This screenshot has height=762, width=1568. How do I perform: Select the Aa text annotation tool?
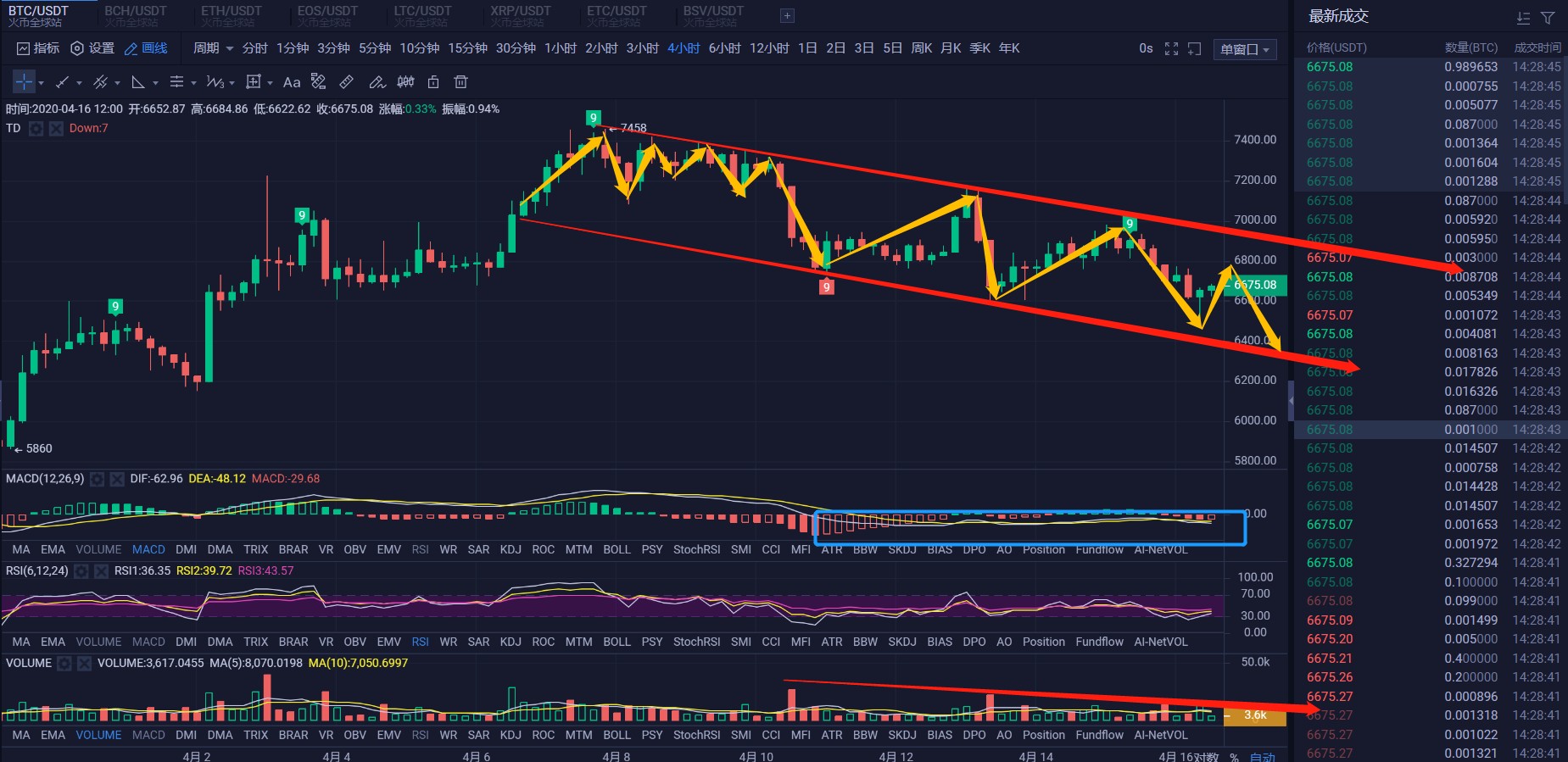pos(292,82)
